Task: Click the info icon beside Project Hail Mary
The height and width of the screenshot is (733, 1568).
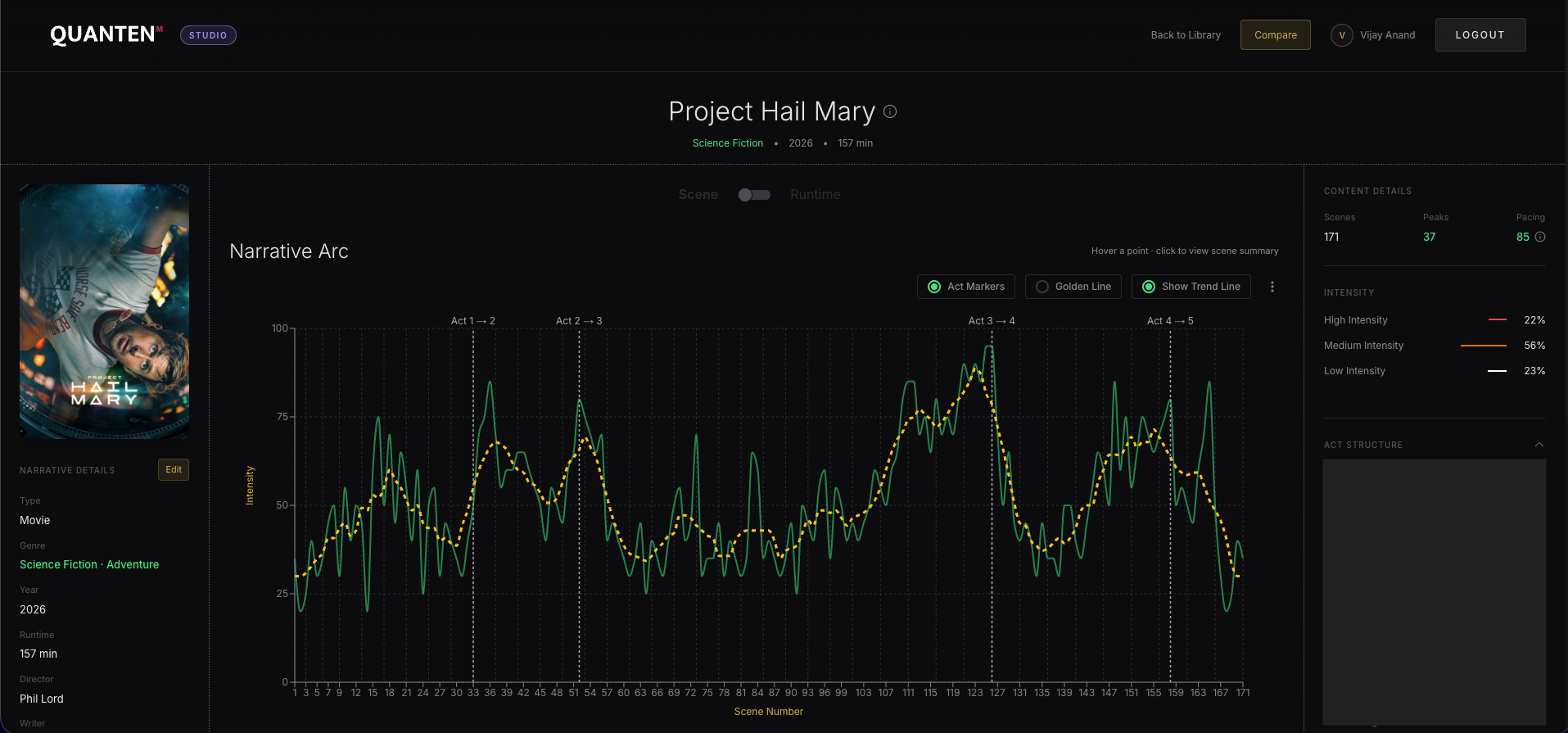Action: click(x=890, y=111)
